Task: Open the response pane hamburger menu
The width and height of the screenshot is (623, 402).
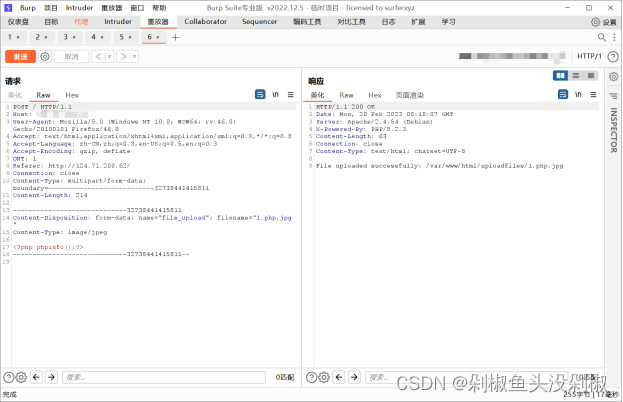Action: coord(594,94)
